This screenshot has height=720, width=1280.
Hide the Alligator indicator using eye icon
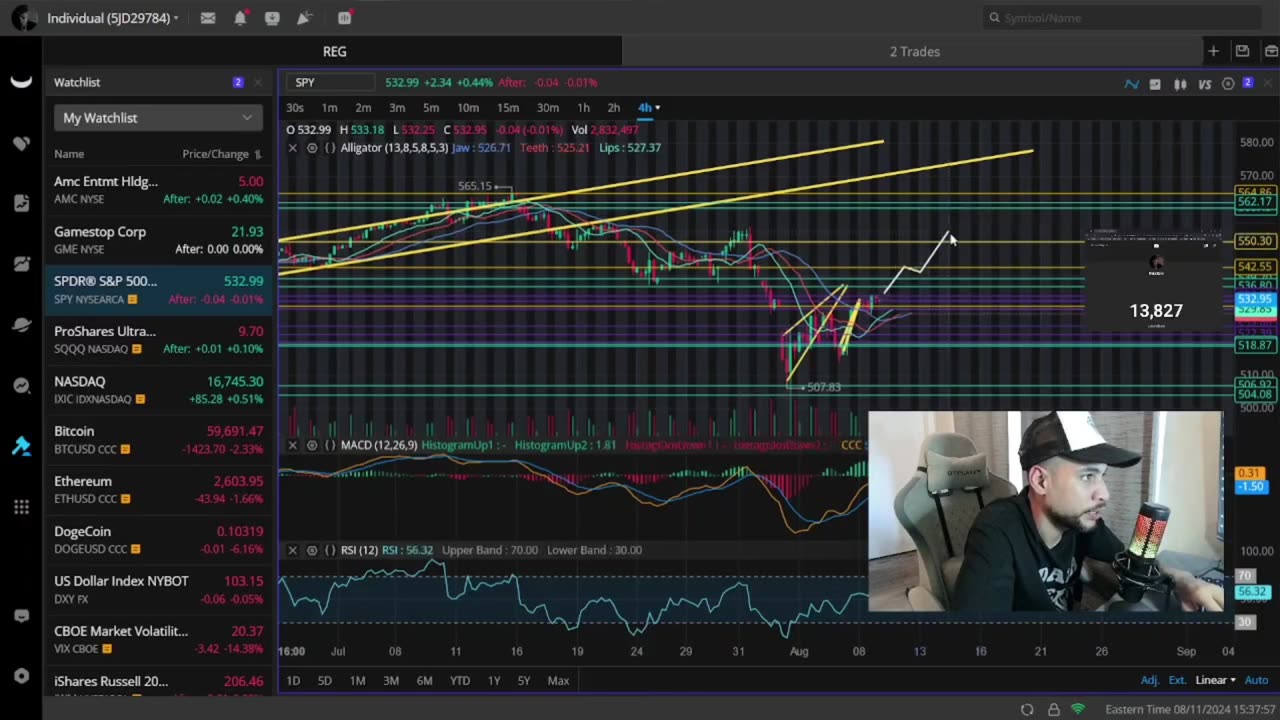pyautogui.click(x=312, y=148)
